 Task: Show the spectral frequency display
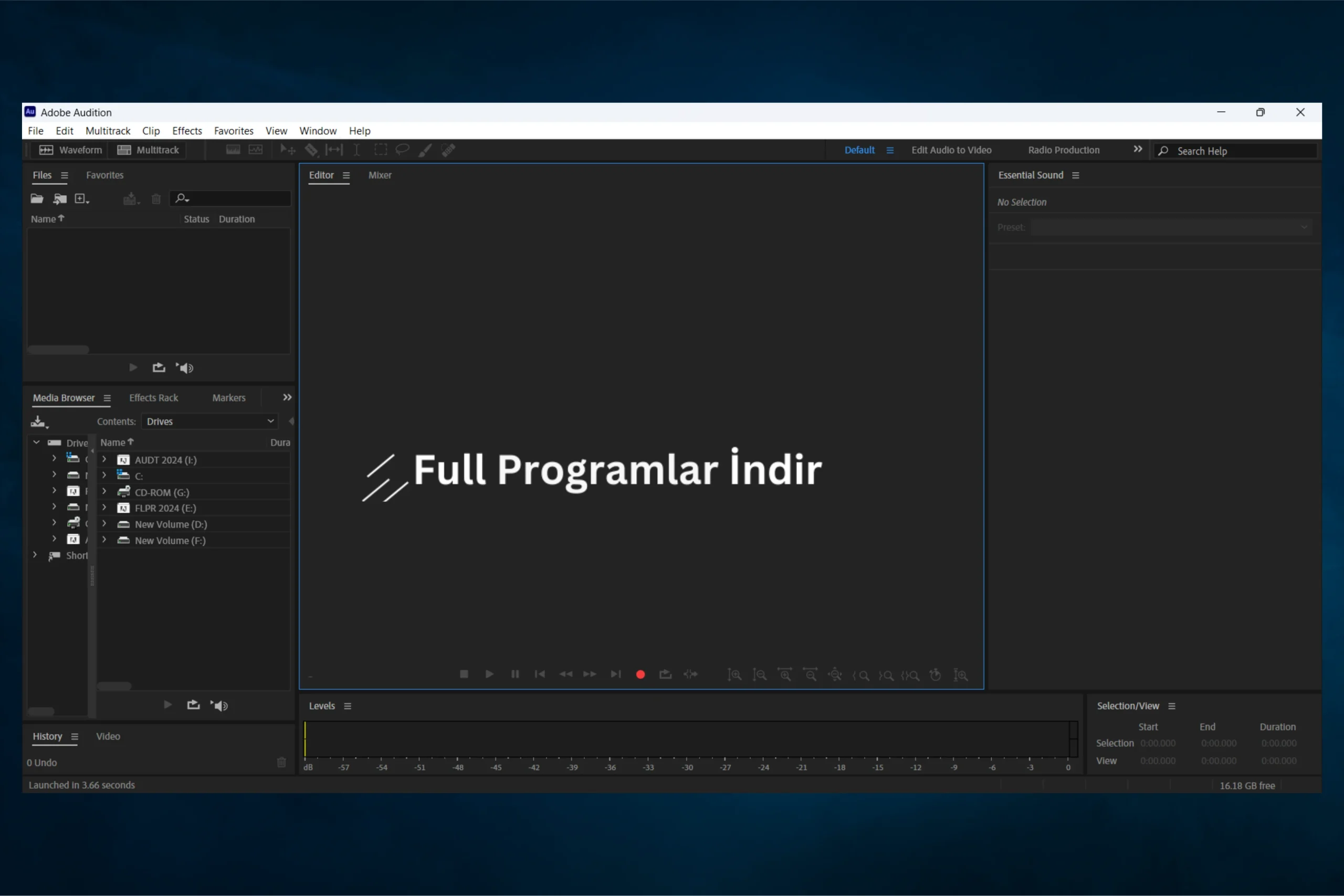pos(233,150)
